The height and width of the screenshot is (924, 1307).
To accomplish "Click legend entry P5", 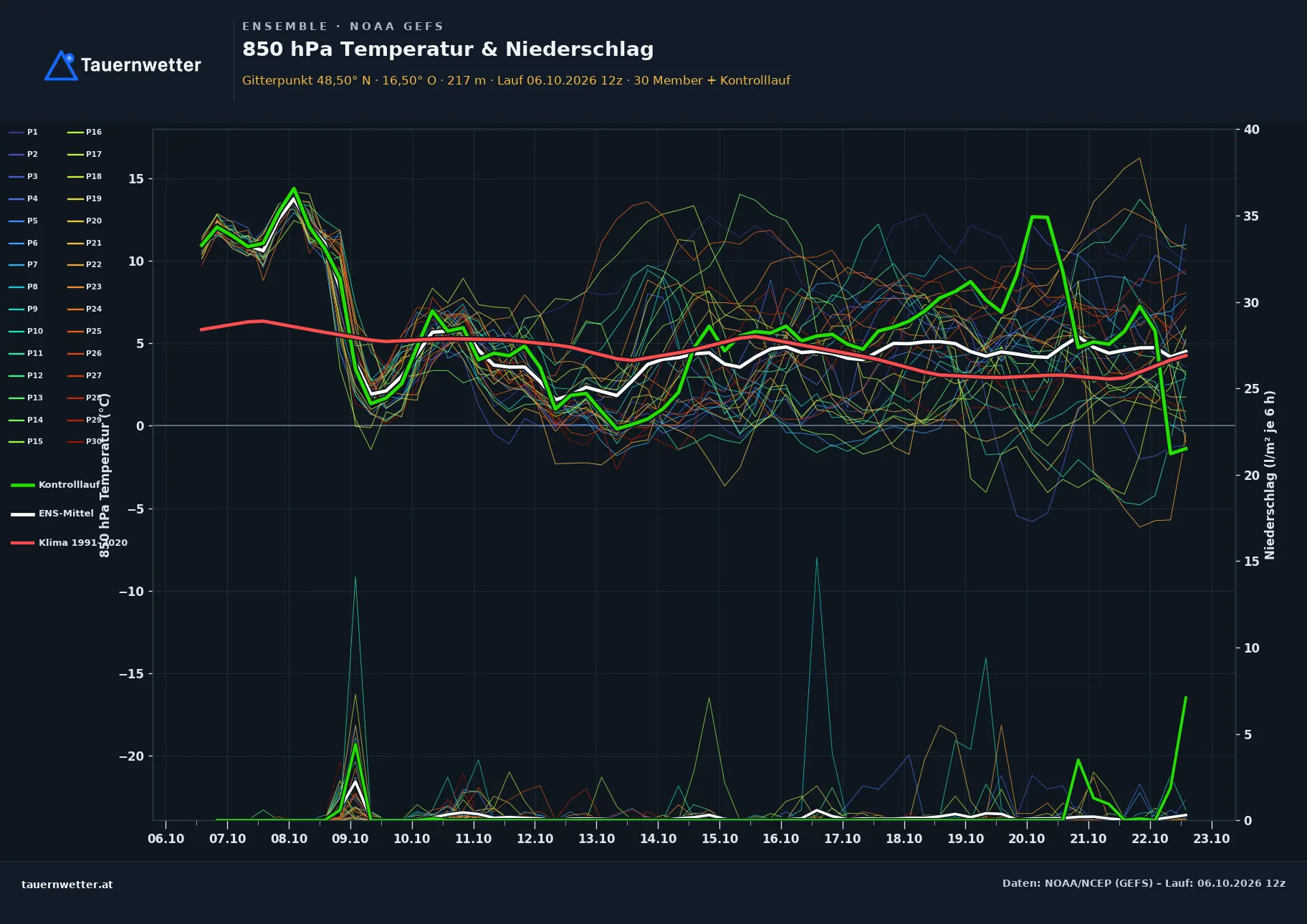I will coord(24,221).
